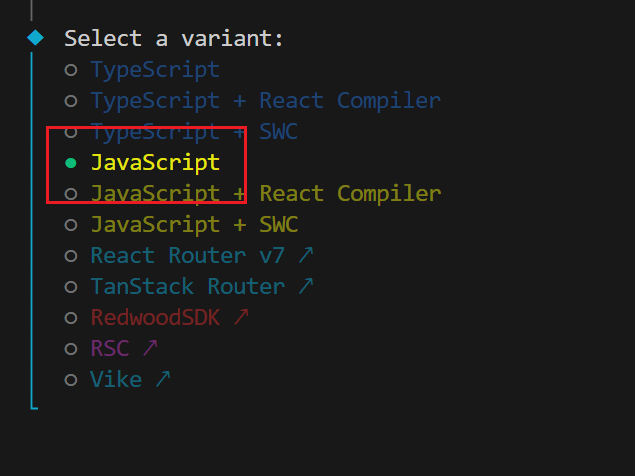Image resolution: width=635 pixels, height=476 pixels.
Task: Click the "JavaScript + SWC" option text
Action: [x=194, y=225]
